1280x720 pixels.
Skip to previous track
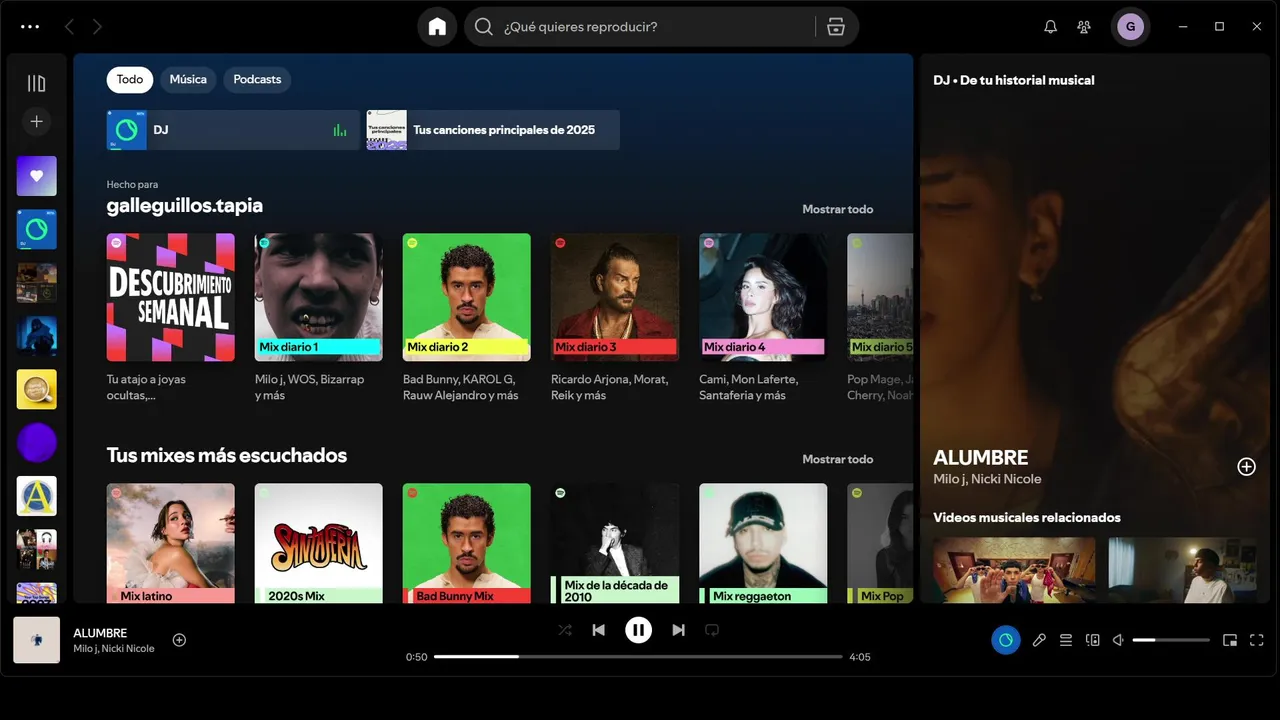599,630
